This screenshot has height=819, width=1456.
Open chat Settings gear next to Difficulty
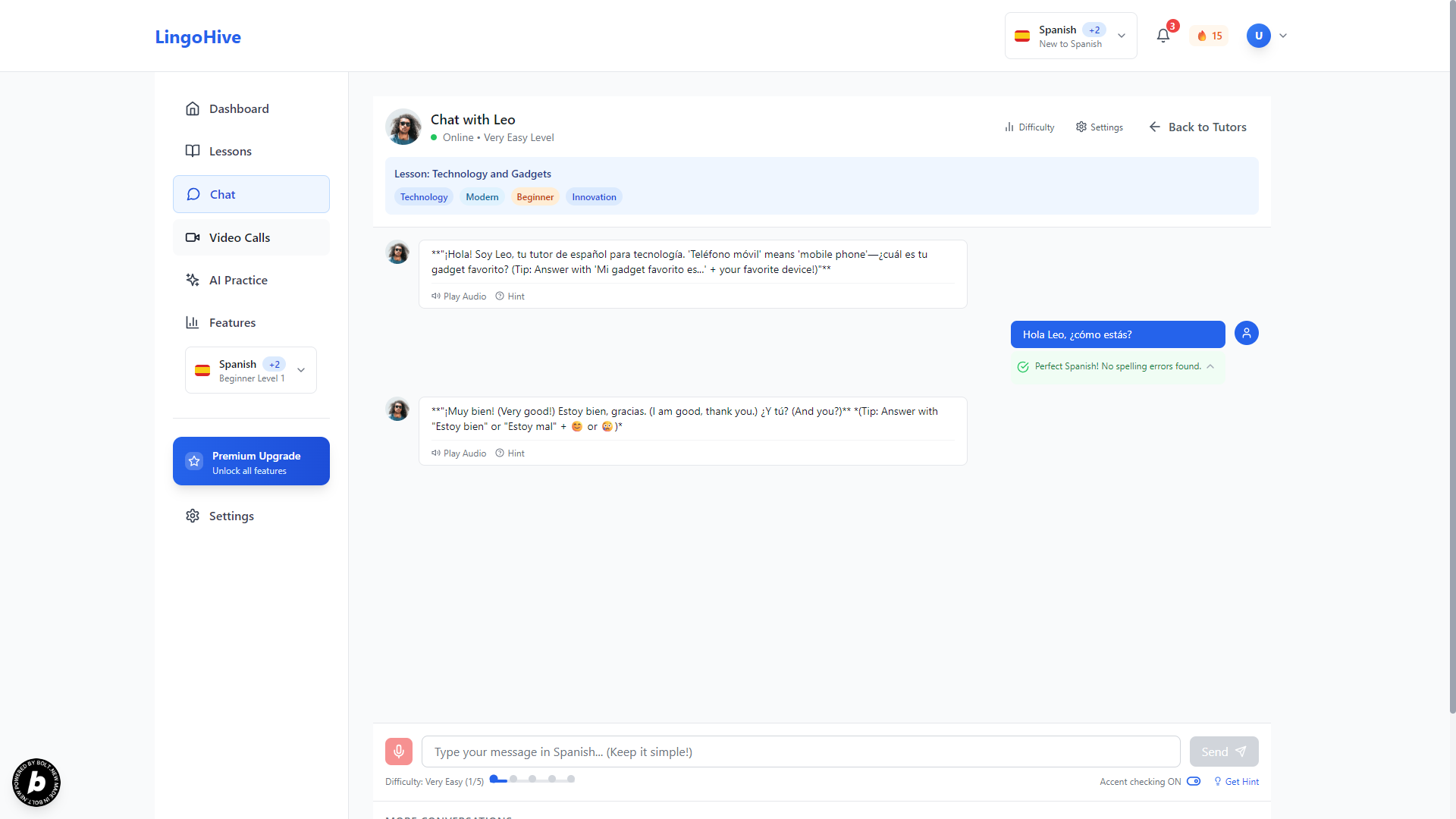pyautogui.click(x=1099, y=127)
